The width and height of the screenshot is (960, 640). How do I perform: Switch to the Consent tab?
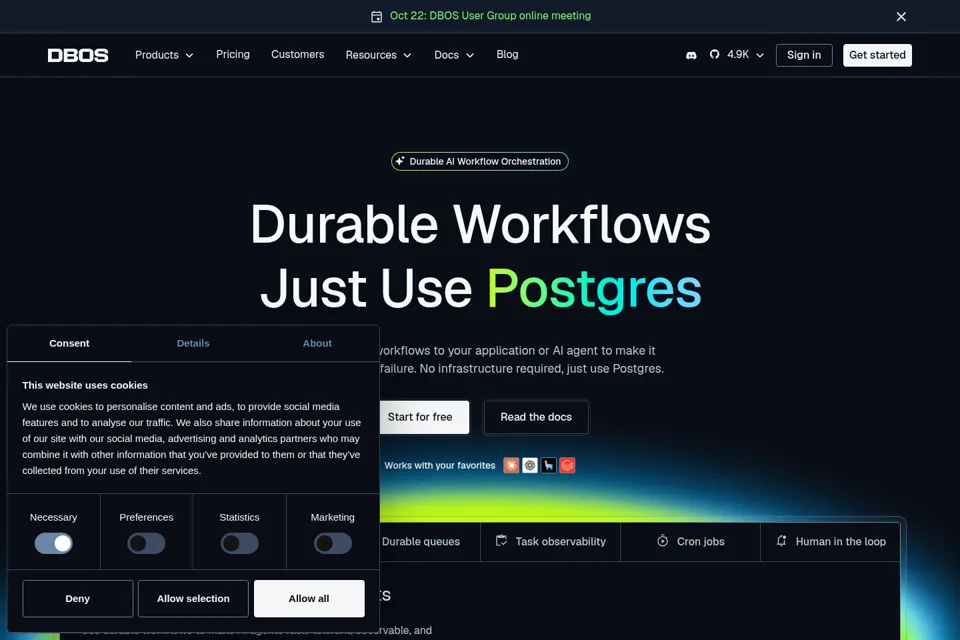[69, 344]
